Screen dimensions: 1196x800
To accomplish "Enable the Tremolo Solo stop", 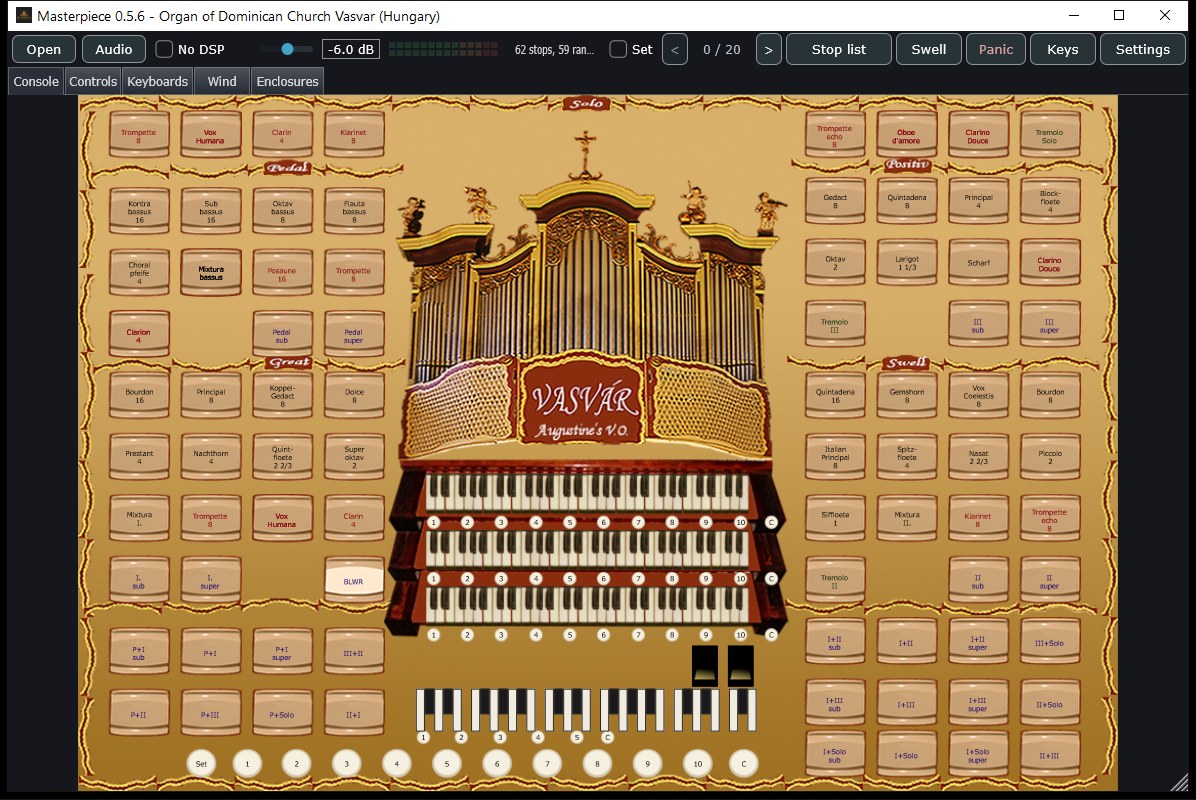I will [1050, 135].
